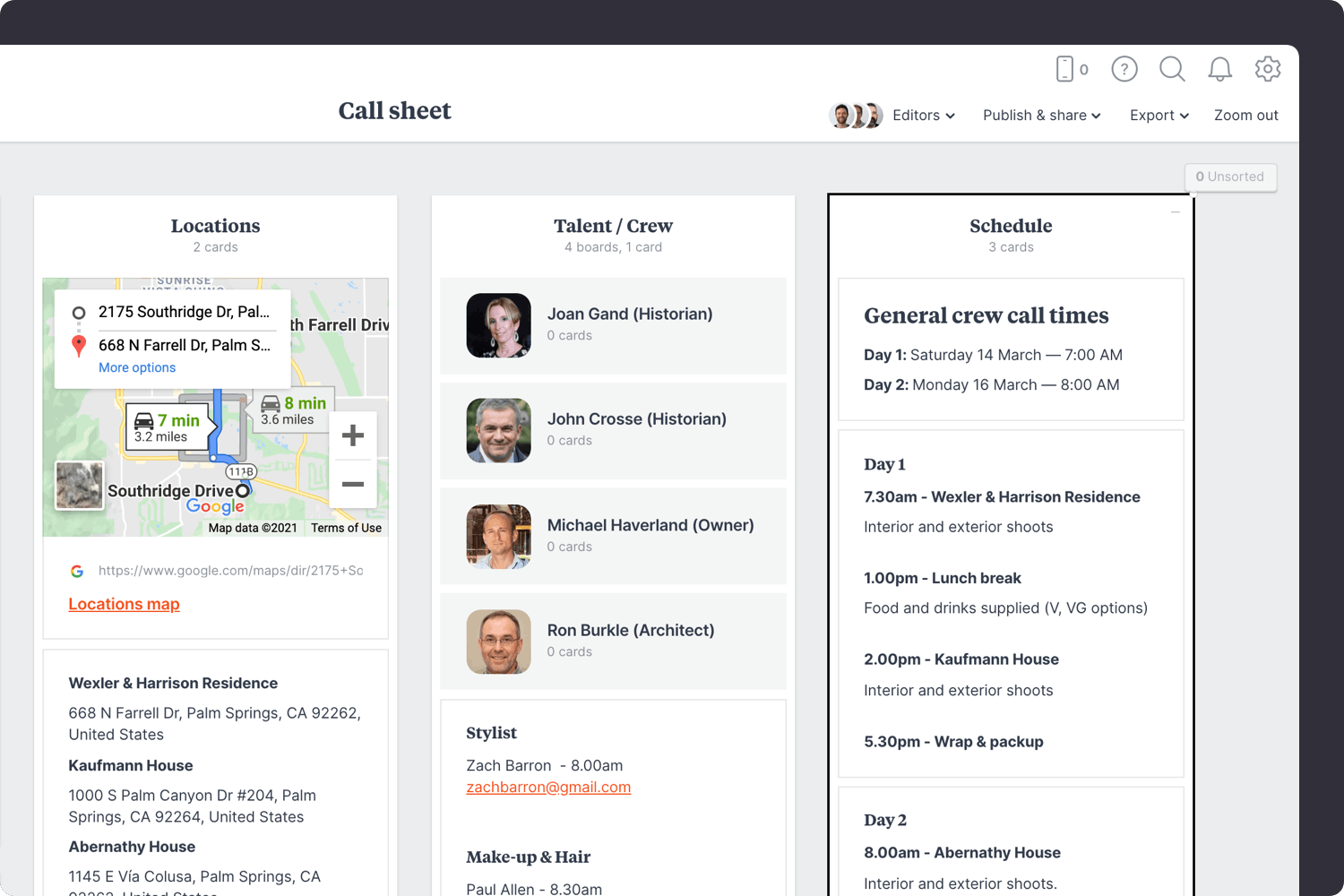Open notifications bell icon
Viewport: 1344px width, 896px height.
point(1219,69)
